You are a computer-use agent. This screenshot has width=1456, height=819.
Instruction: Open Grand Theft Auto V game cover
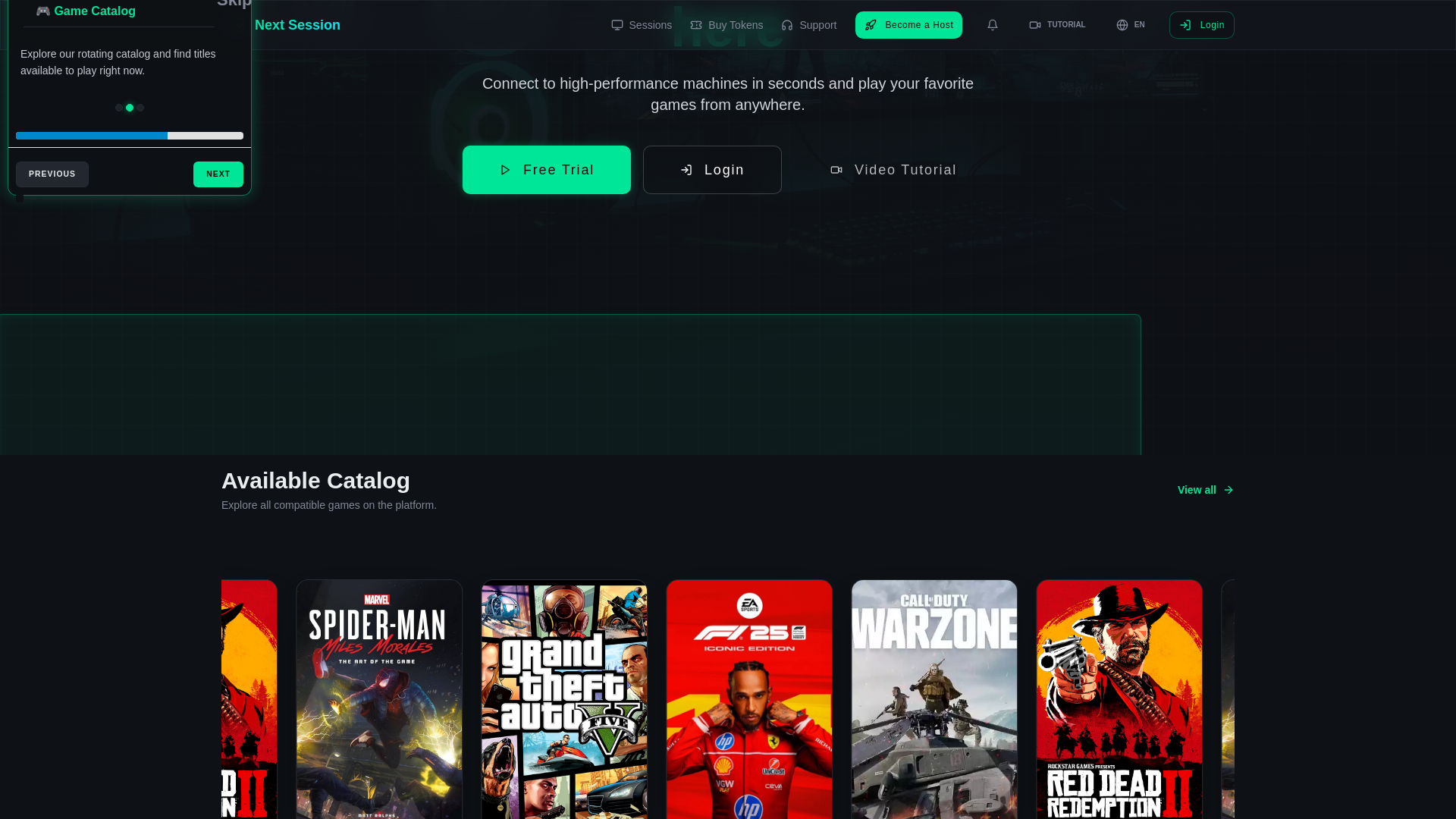pos(564,699)
